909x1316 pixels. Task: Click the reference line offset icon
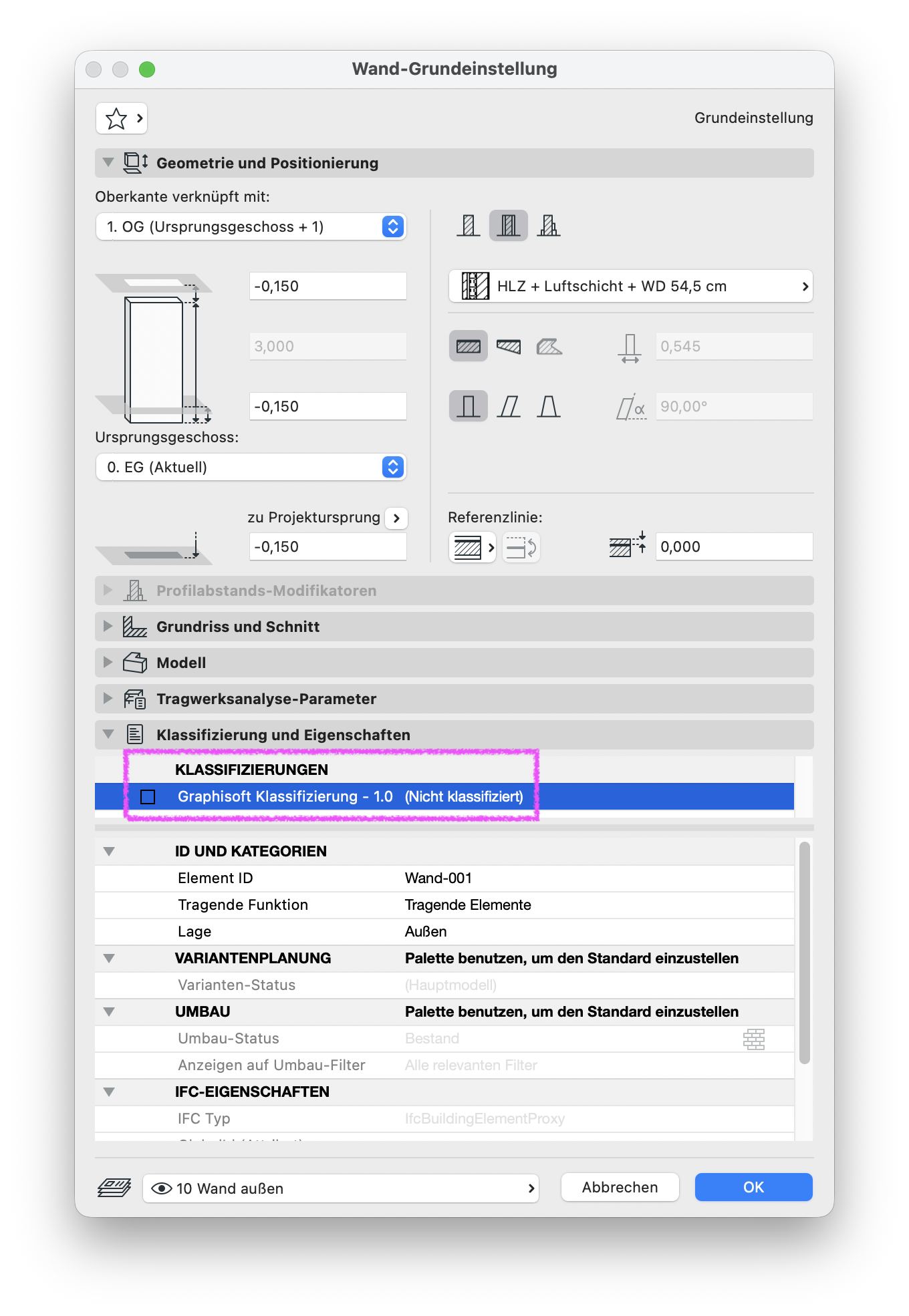click(628, 546)
